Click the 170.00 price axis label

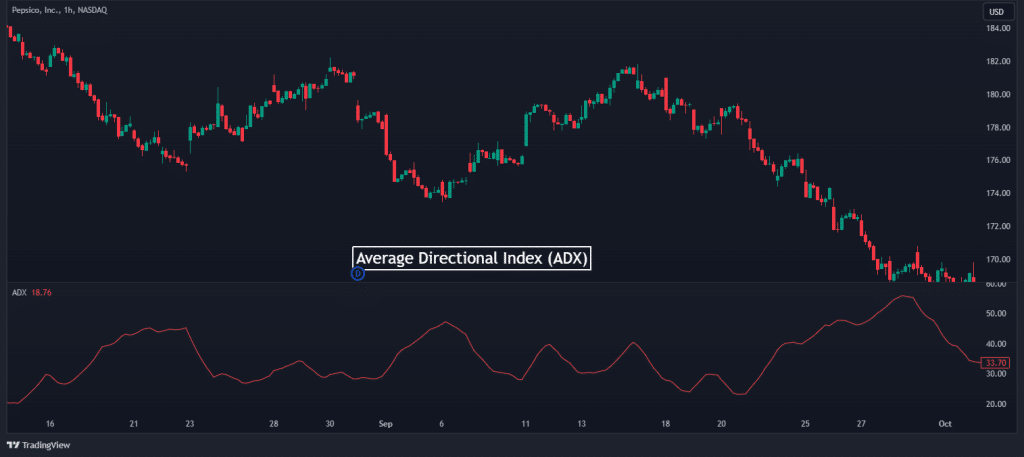tap(1000, 259)
